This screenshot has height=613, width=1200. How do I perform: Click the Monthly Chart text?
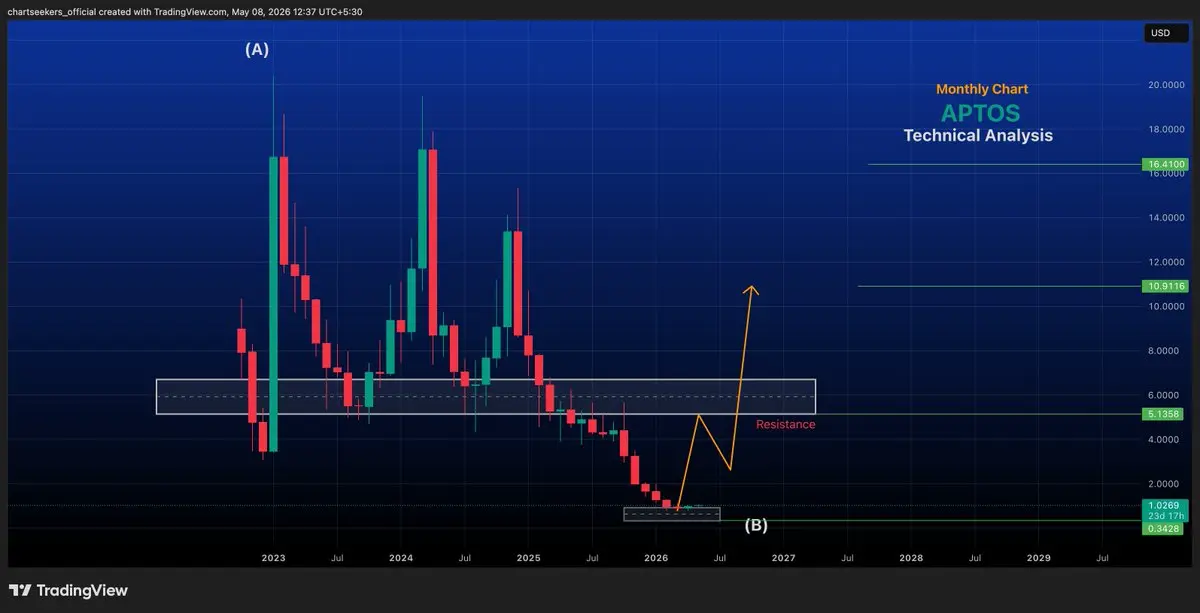pyautogui.click(x=981, y=90)
